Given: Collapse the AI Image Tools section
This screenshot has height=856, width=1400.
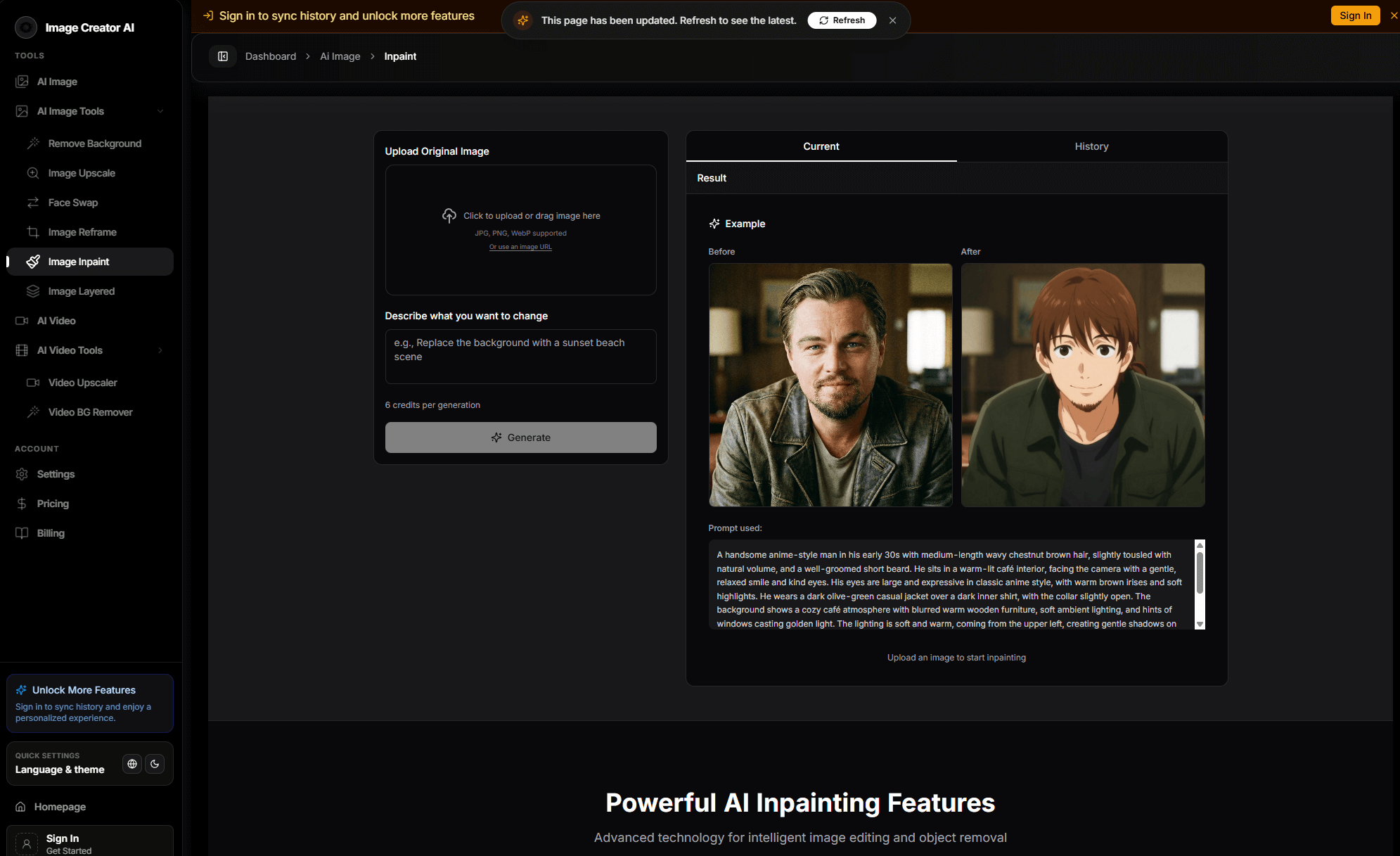Looking at the screenshot, I should [x=160, y=111].
